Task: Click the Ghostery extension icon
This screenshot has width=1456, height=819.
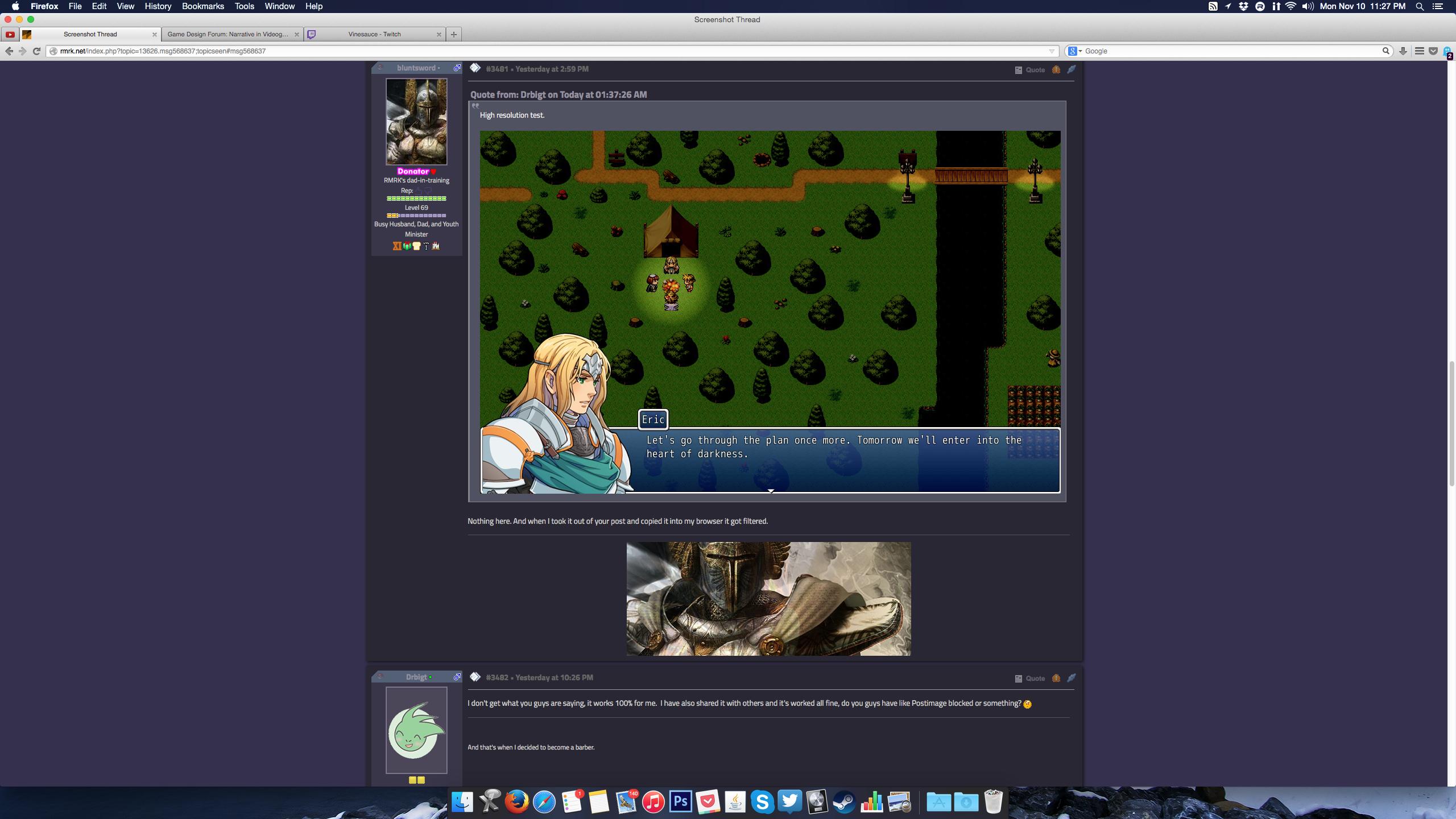Action: (1446, 52)
